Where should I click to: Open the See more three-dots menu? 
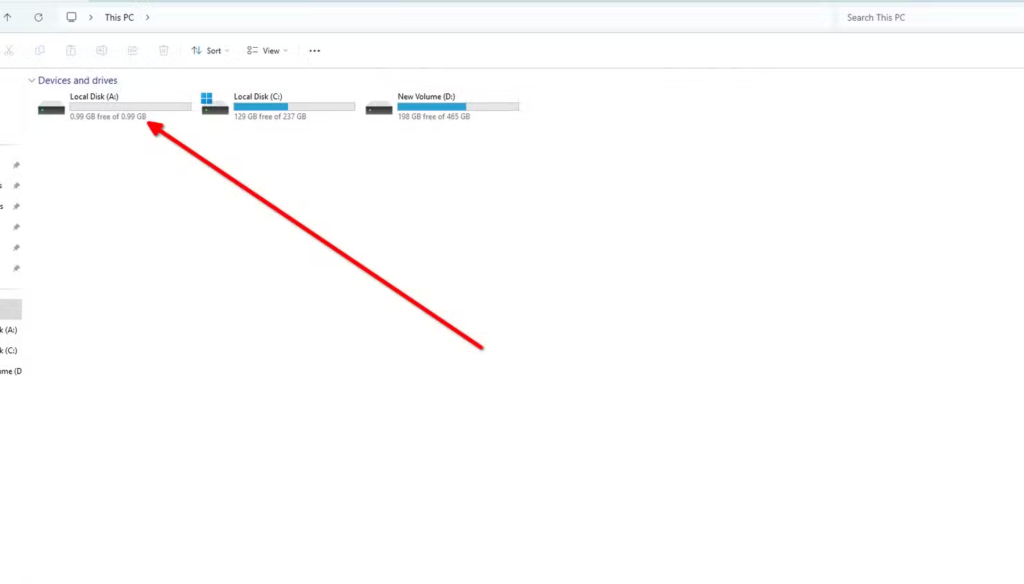click(x=315, y=50)
